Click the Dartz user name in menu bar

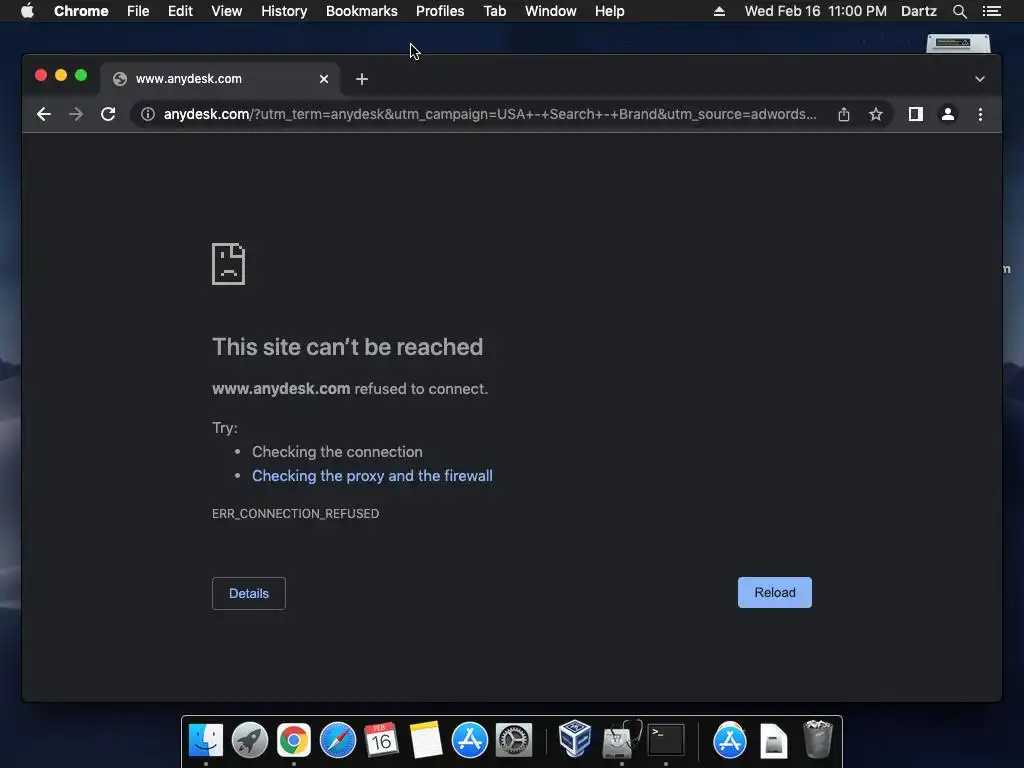point(919,11)
